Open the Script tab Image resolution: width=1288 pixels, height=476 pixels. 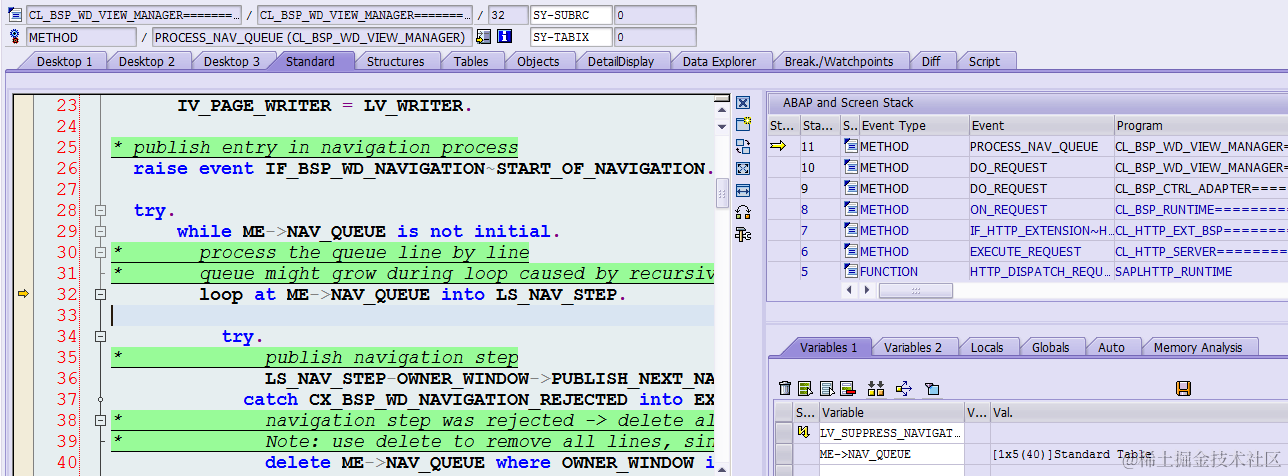pyautogui.click(x=984, y=61)
